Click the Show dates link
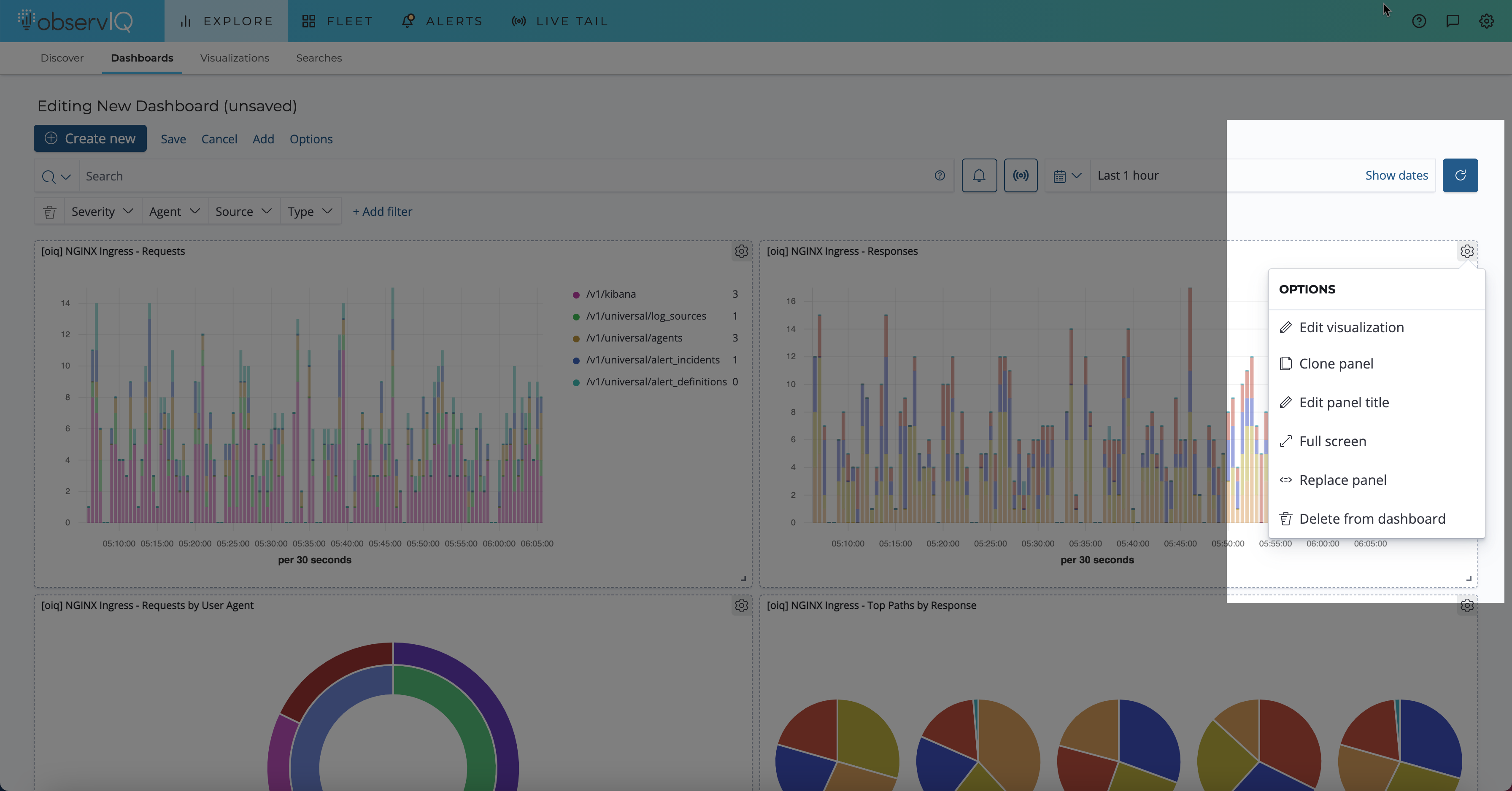 click(1396, 175)
